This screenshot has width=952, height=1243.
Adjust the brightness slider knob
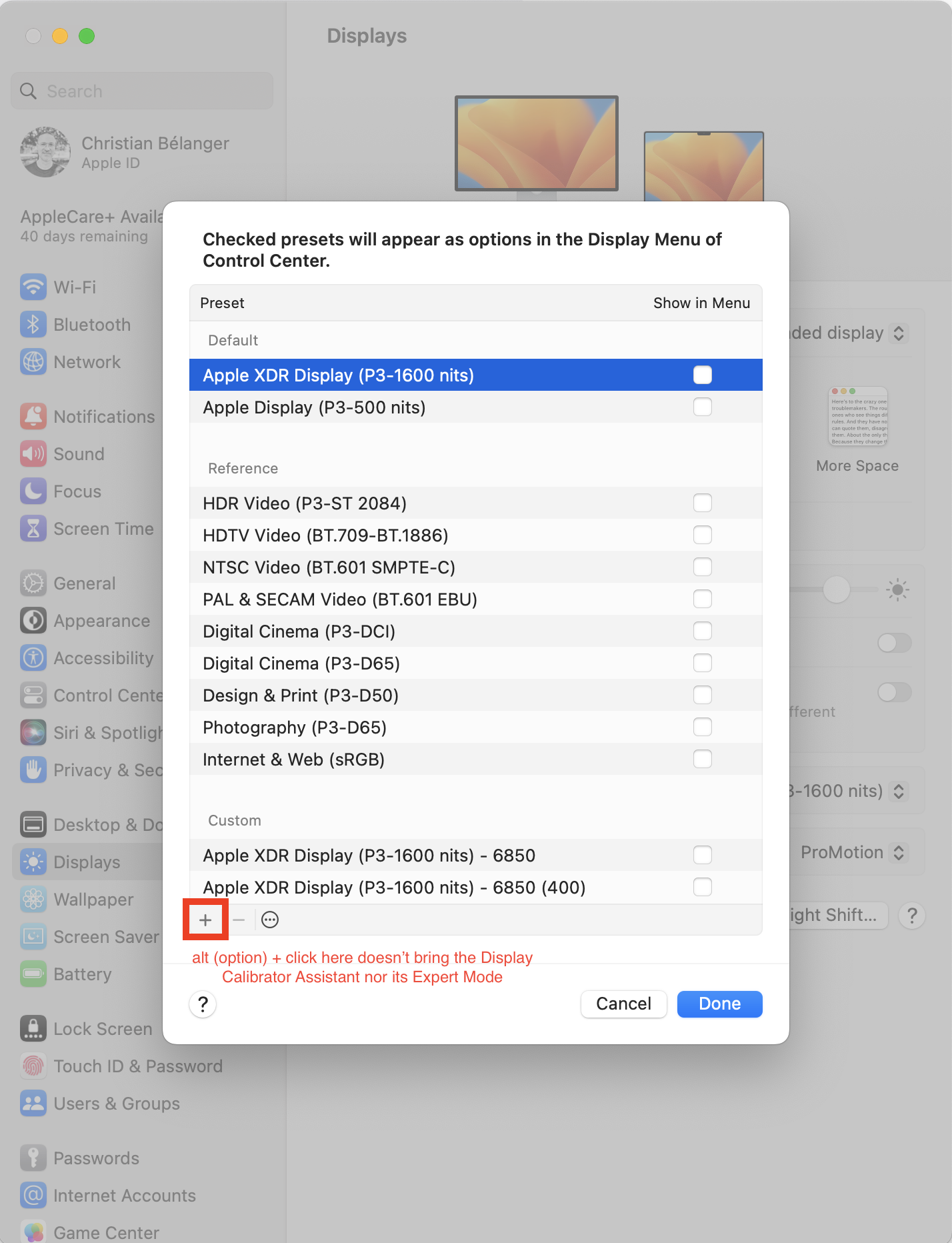pos(836,589)
